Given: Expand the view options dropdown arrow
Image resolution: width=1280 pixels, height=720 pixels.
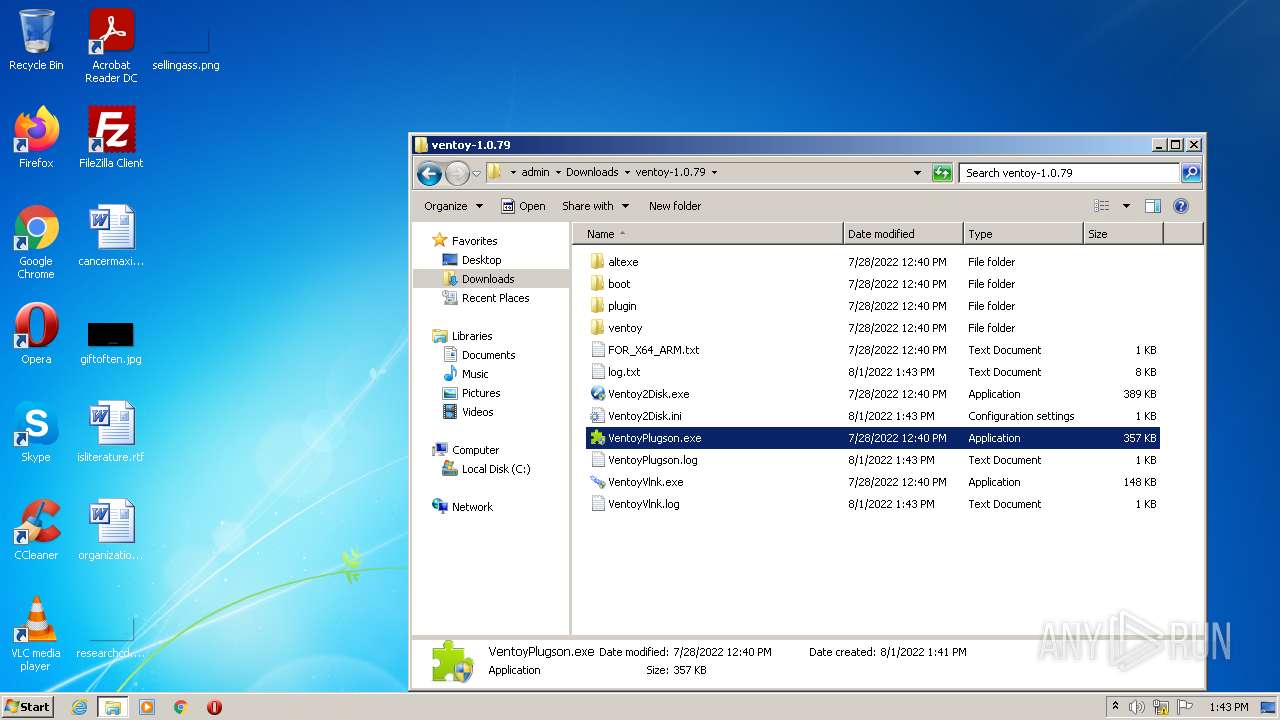Looking at the screenshot, I should pos(1126,206).
